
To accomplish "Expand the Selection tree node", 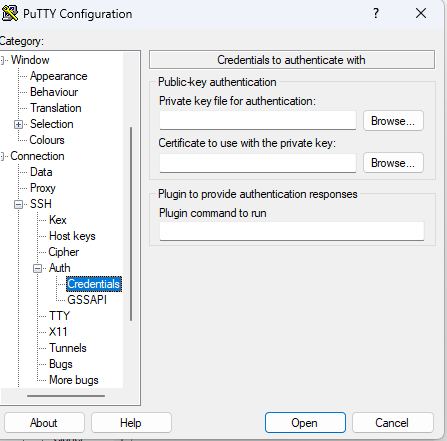I will pos(18,124).
